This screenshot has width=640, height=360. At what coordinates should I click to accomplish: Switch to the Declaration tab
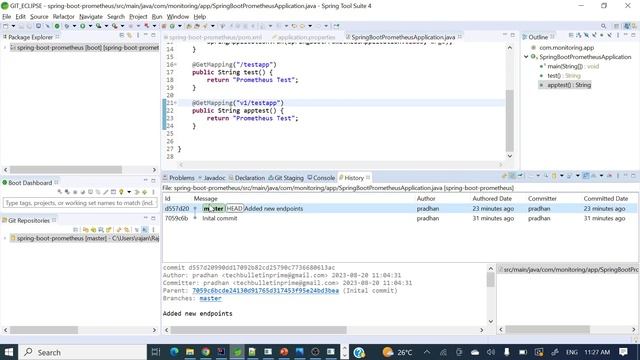[247, 178]
